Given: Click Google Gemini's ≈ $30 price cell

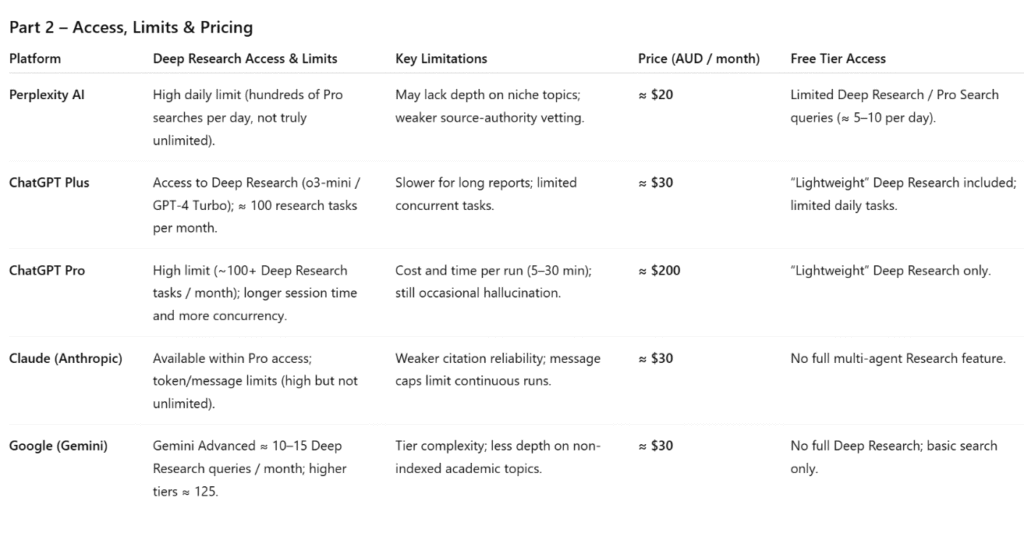Looking at the screenshot, I should coord(658,446).
